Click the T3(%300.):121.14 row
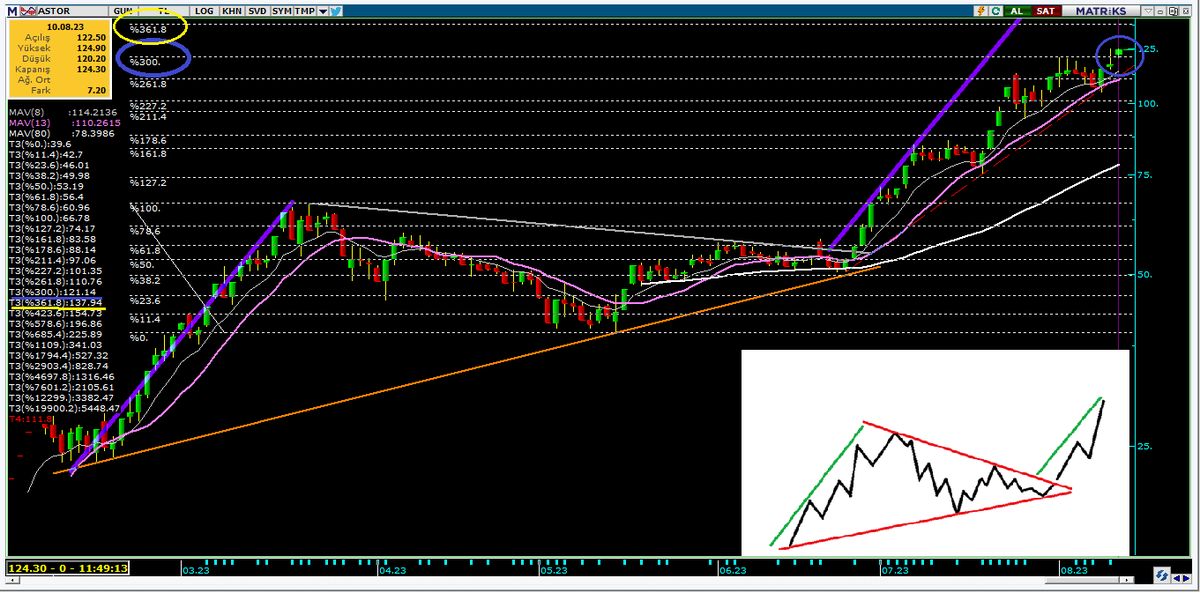 [52, 291]
